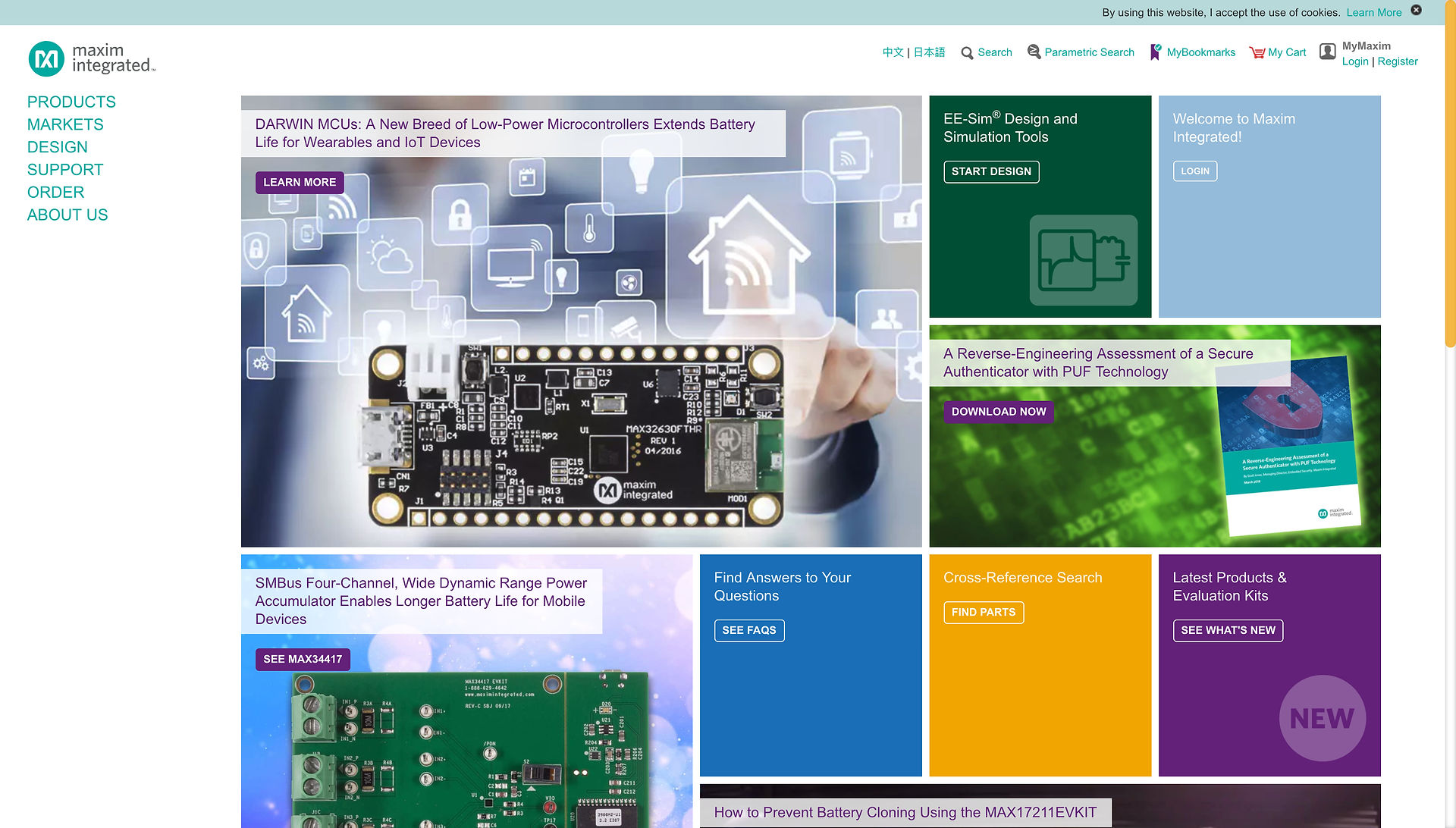
Task: Open the PRODUCTS menu
Action: (71, 102)
